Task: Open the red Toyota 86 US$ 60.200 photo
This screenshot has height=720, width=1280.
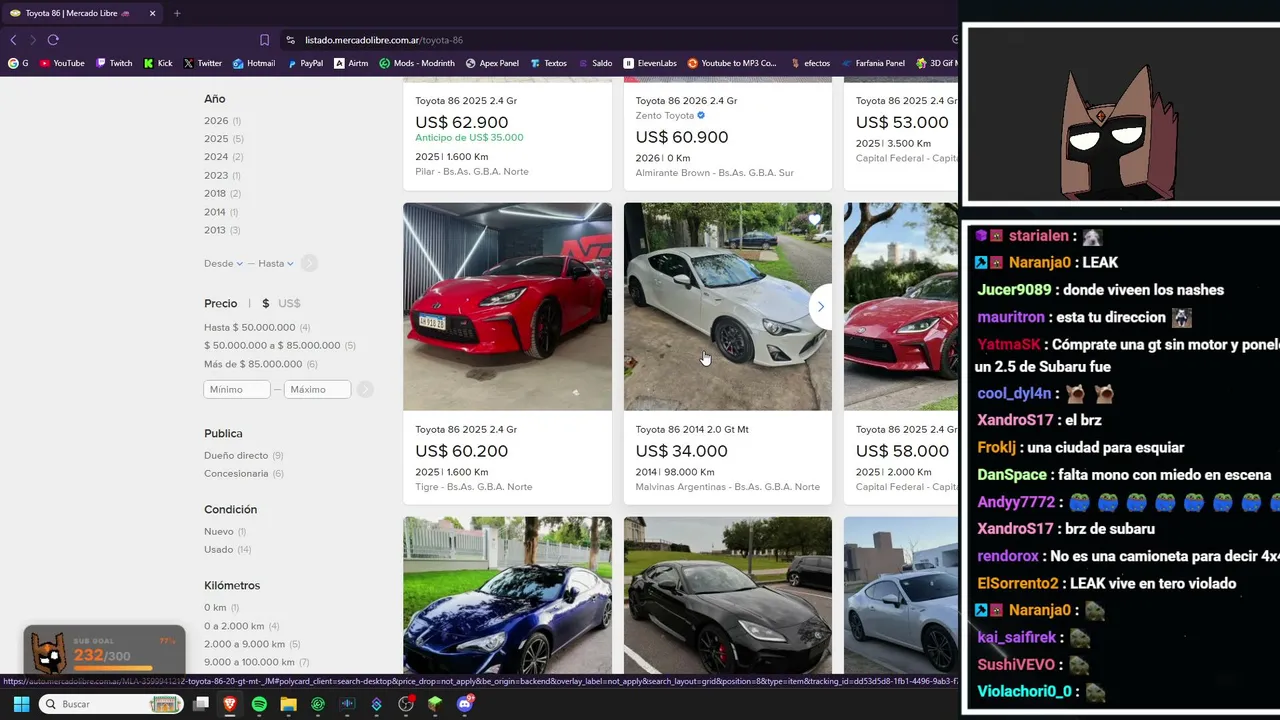Action: click(x=507, y=307)
